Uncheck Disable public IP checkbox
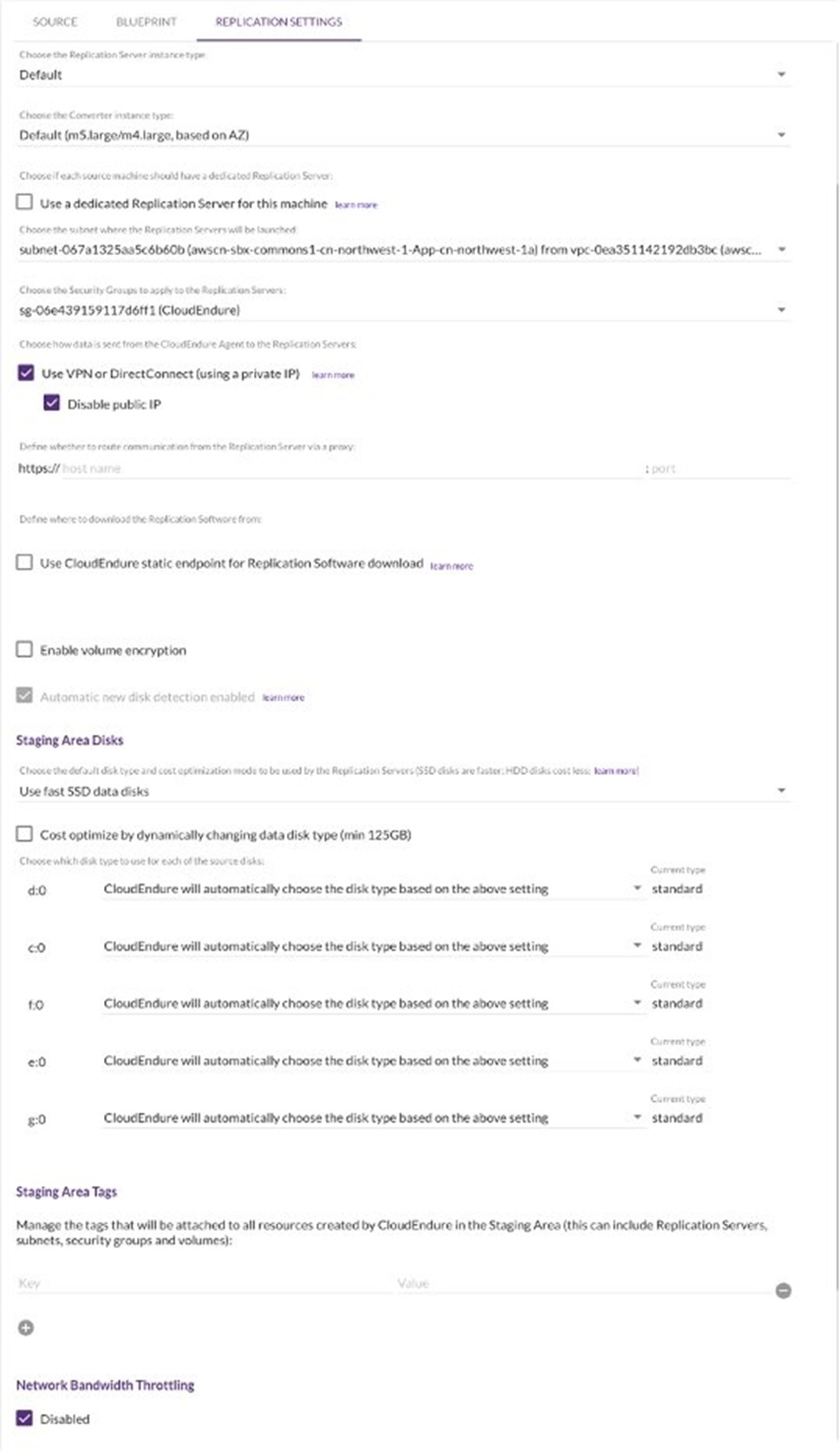 [52, 403]
